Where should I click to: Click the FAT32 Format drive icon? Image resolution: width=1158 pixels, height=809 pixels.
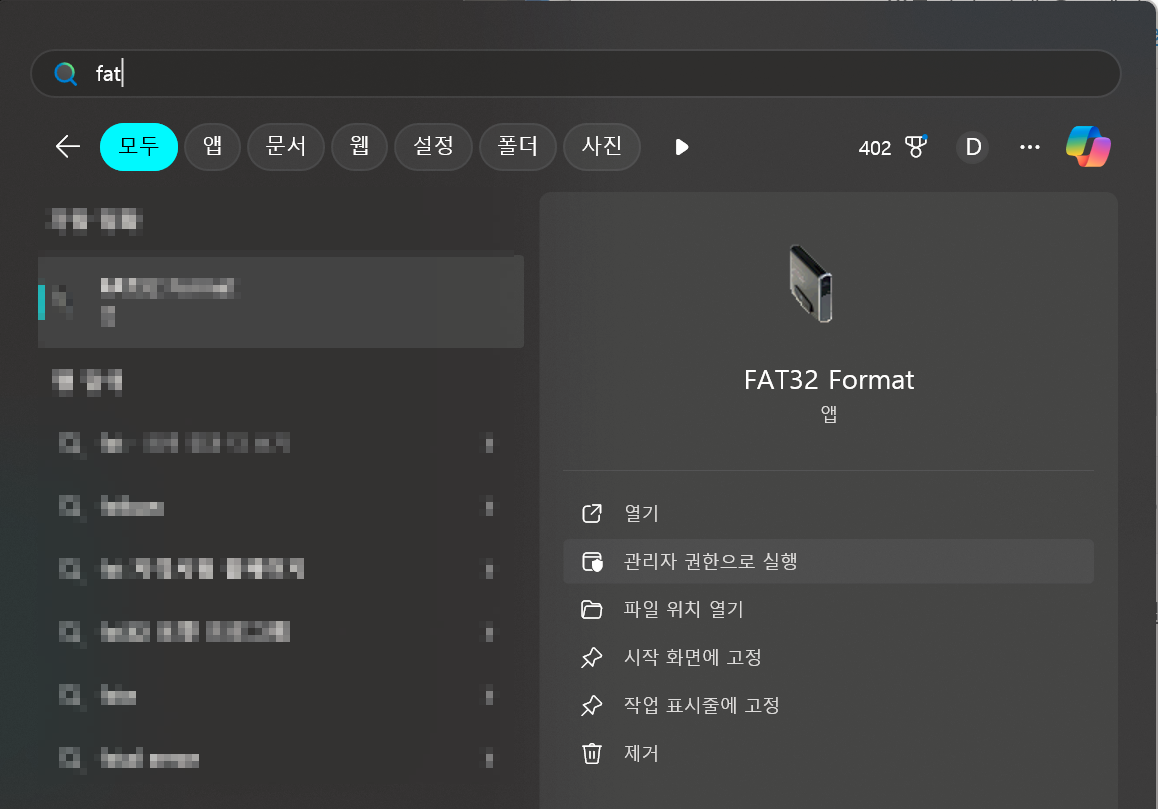coord(811,284)
